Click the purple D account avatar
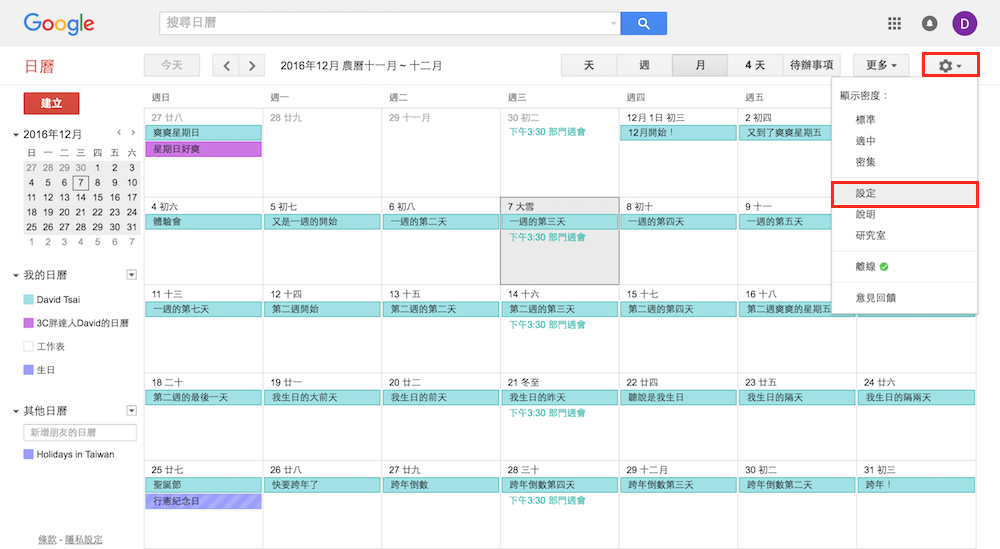This screenshot has height=549, width=1000. [x=964, y=23]
